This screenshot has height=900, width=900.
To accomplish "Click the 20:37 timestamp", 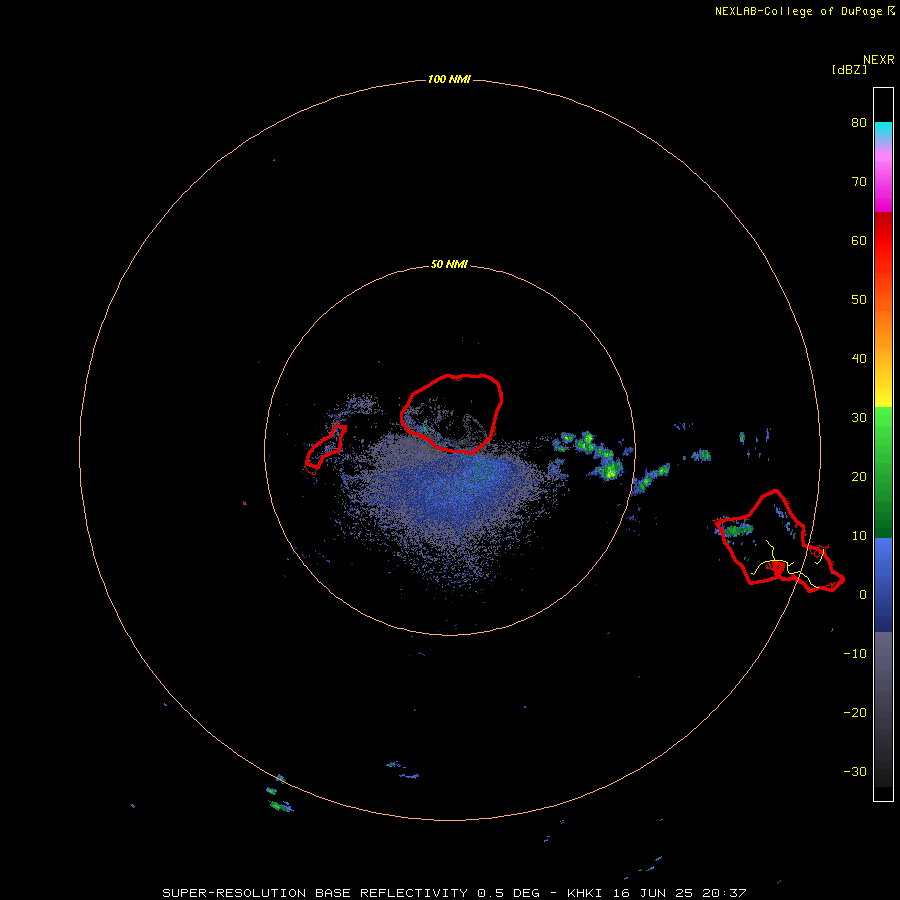I will point(724,893).
